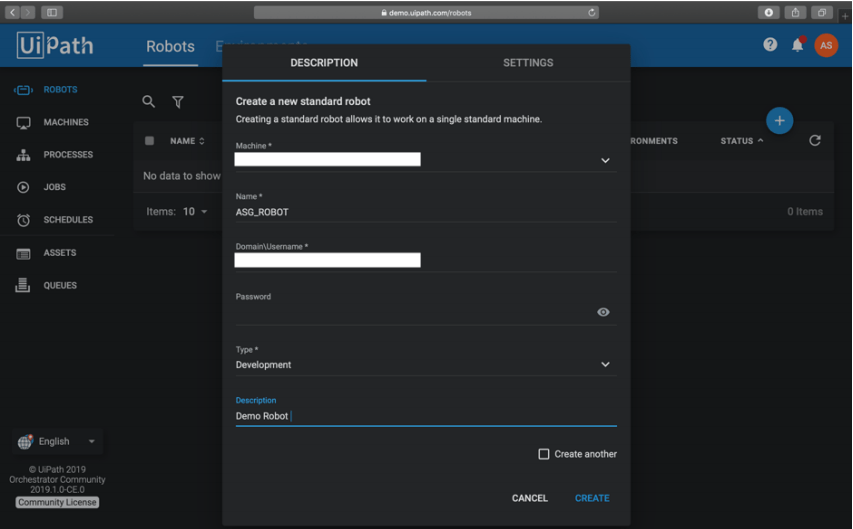853x529 pixels.
Task: Expand the Machine dropdown
Action: 605,160
